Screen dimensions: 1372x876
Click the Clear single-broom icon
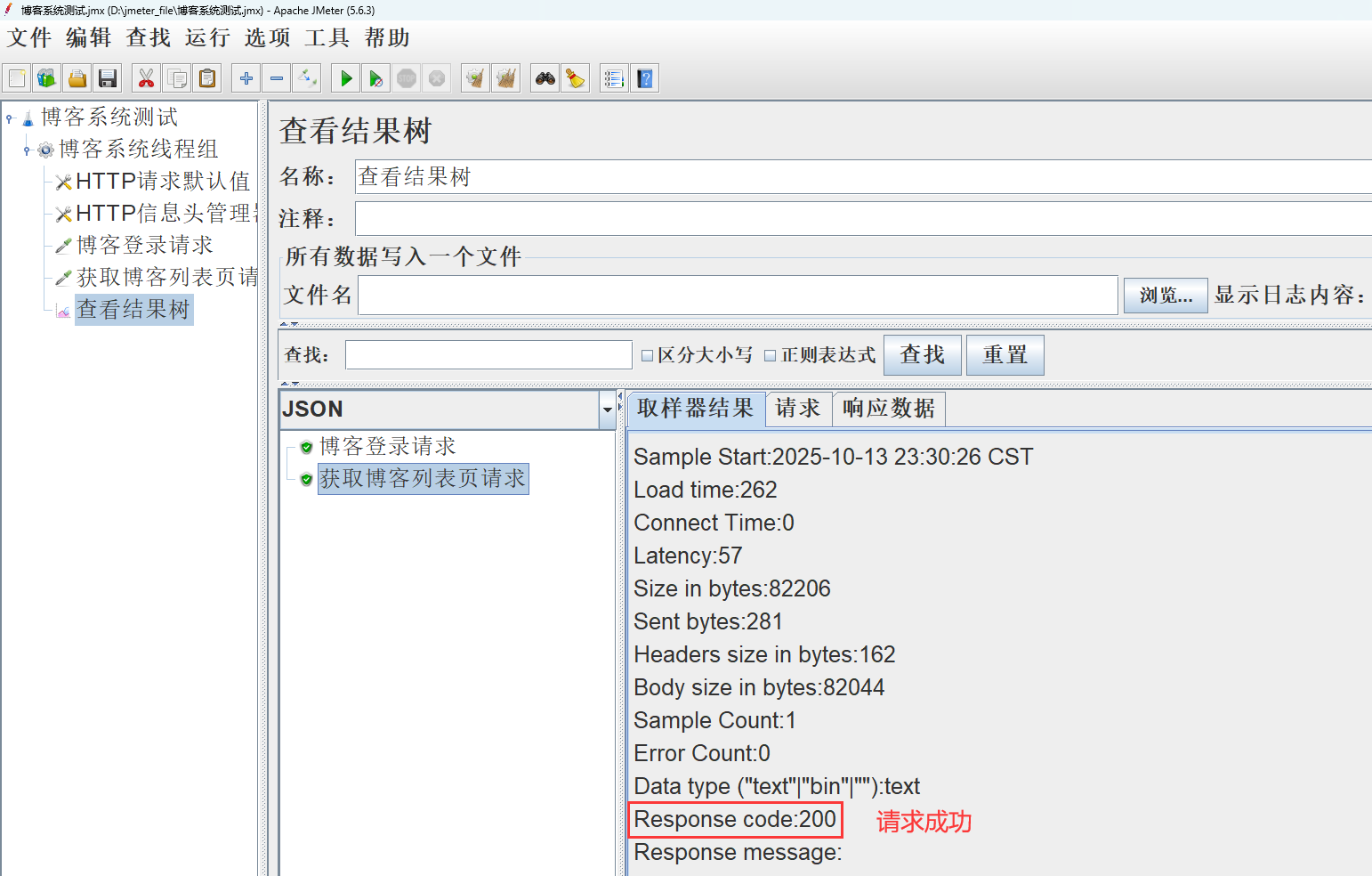476,78
